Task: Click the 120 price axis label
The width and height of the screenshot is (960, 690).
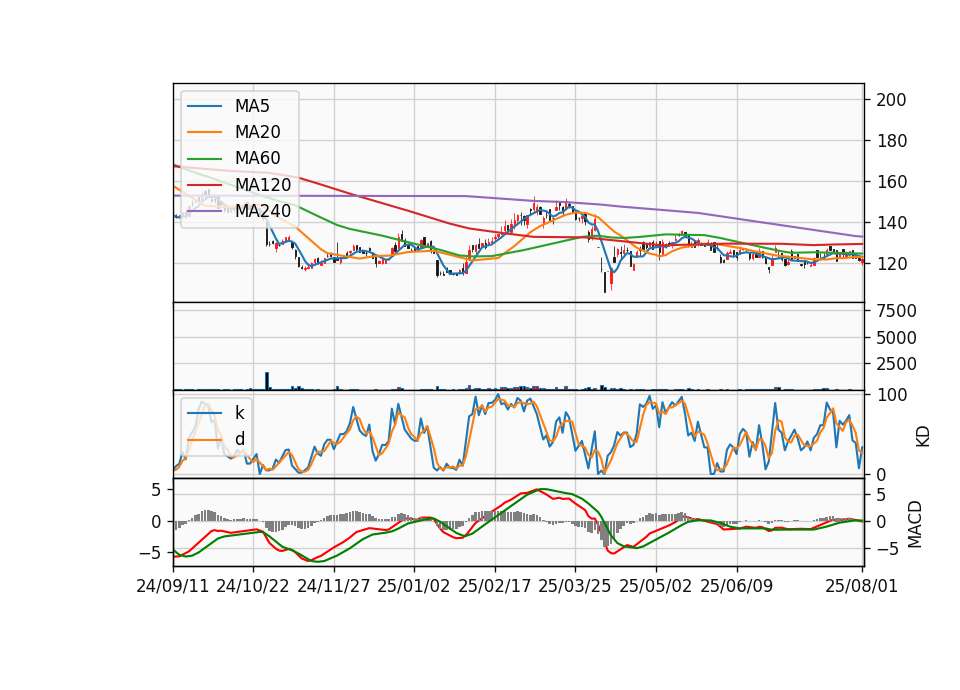Action: click(891, 264)
